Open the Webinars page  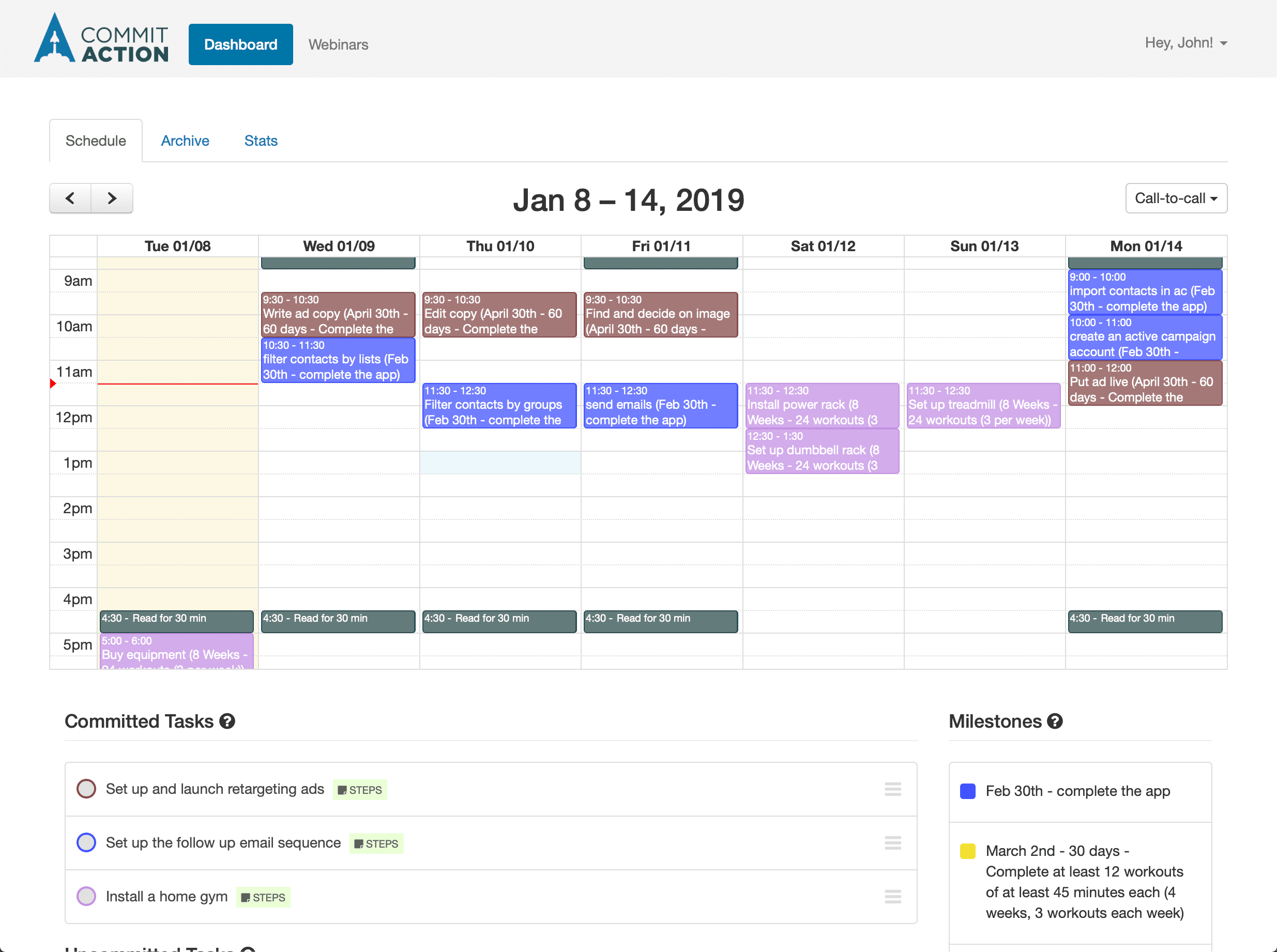tap(338, 44)
